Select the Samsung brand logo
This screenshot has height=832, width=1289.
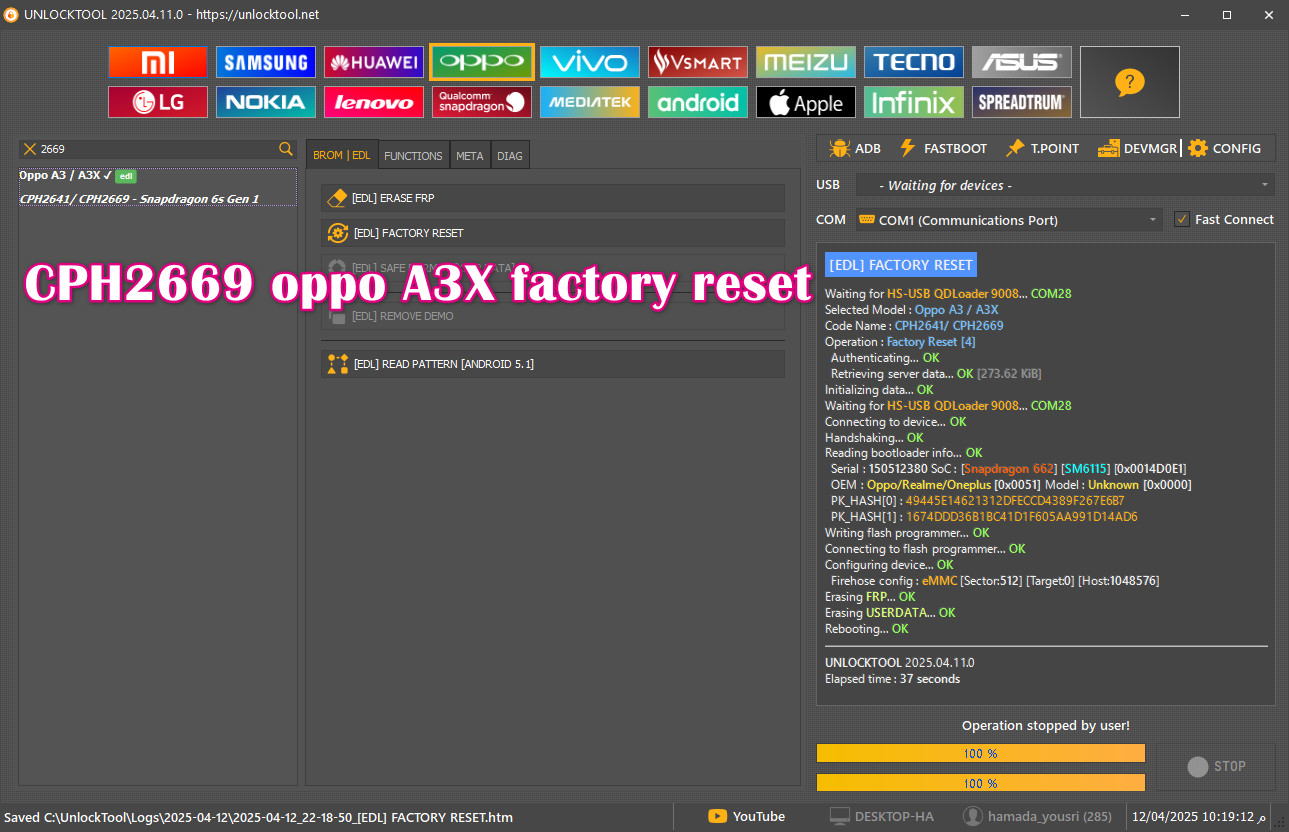point(266,62)
